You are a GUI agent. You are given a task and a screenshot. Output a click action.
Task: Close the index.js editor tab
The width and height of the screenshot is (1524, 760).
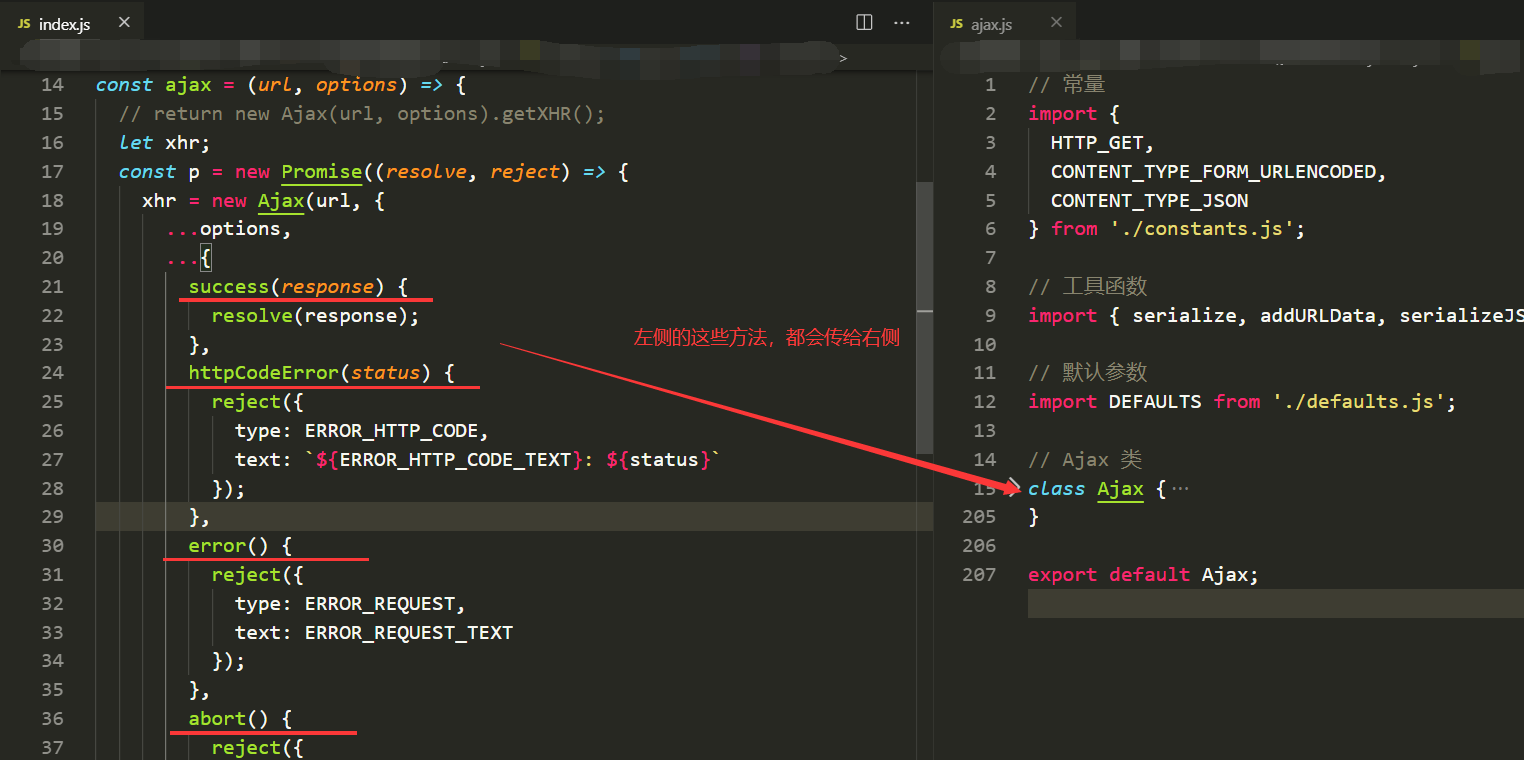pos(124,23)
